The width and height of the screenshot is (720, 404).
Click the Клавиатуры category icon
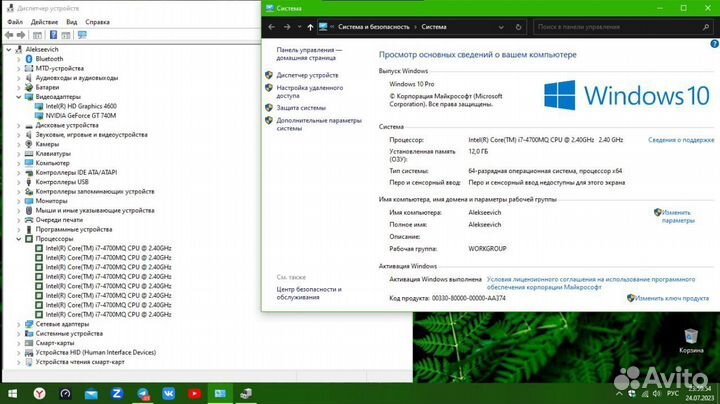coord(29,154)
